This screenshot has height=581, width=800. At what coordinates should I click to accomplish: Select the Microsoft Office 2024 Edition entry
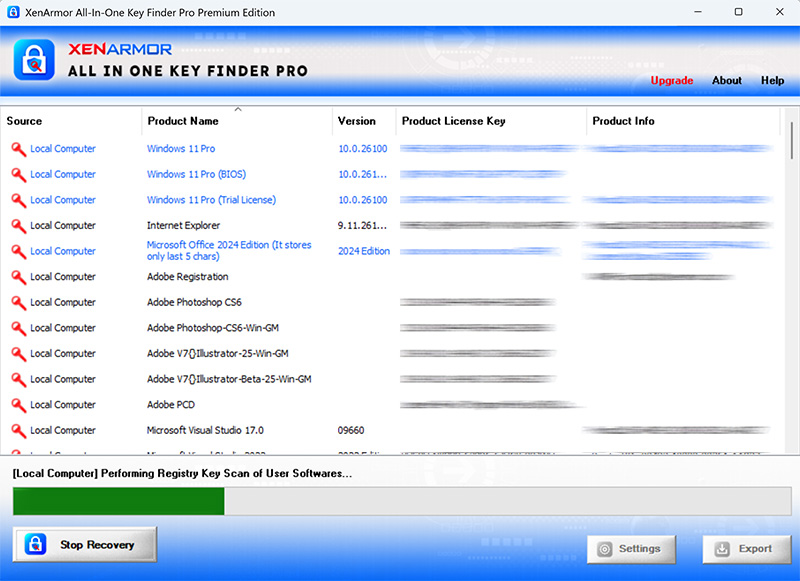229,250
